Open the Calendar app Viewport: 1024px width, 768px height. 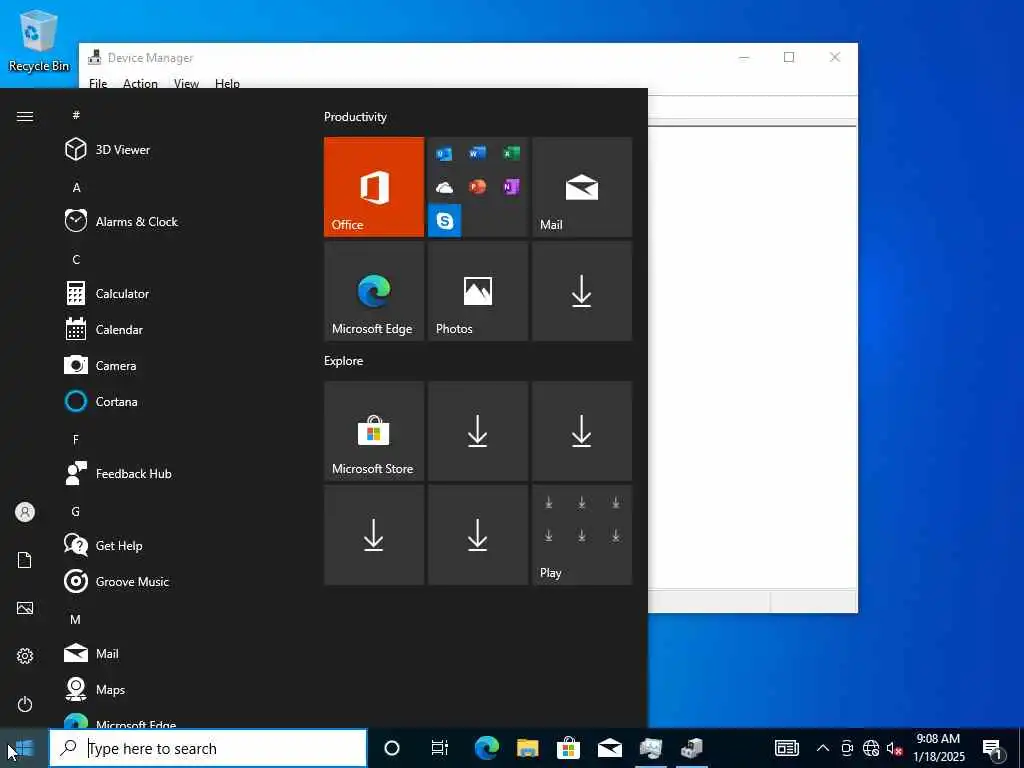tap(104, 329)
